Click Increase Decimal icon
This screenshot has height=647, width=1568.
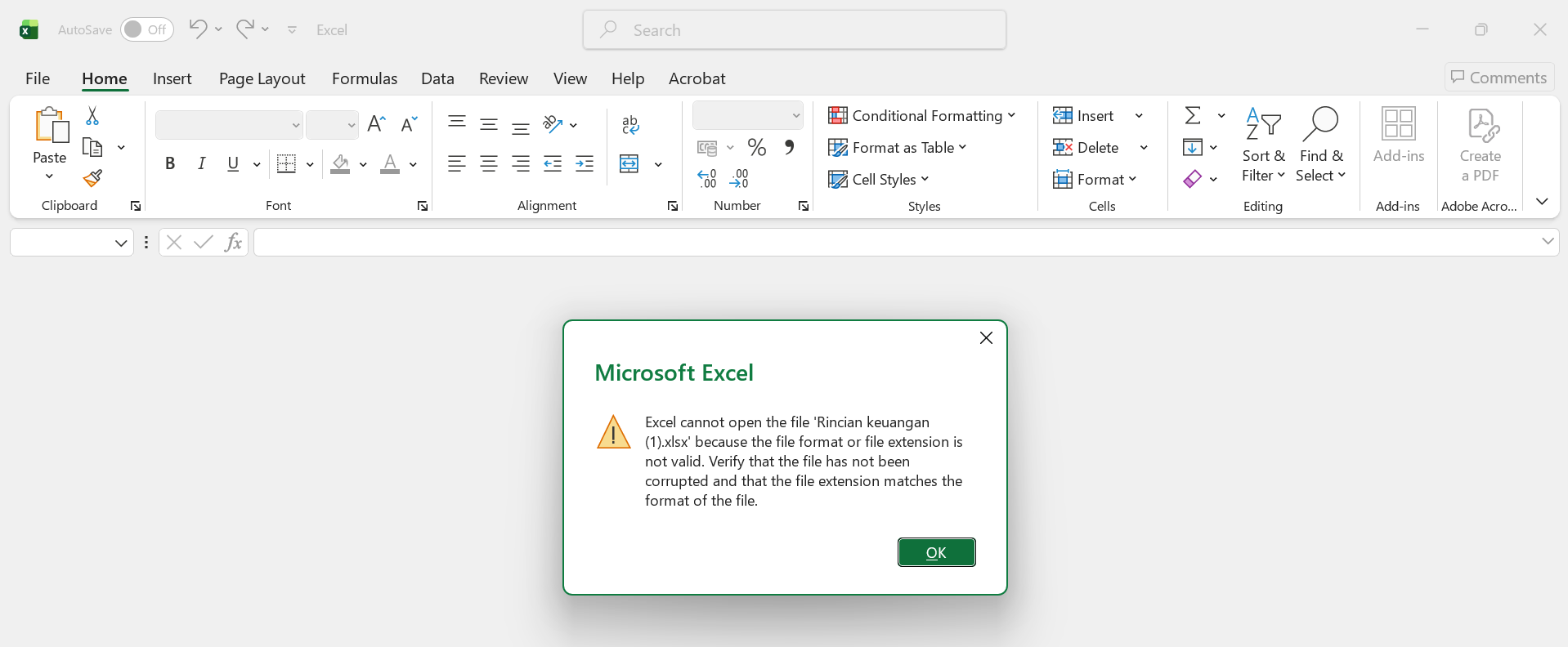707,178
